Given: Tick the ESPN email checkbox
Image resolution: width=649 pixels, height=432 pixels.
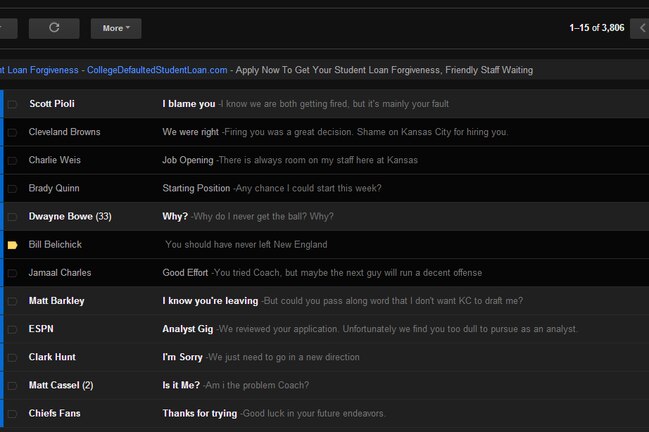Looking at the screenshot, I should pyautogui.click(x=12, y=329).
